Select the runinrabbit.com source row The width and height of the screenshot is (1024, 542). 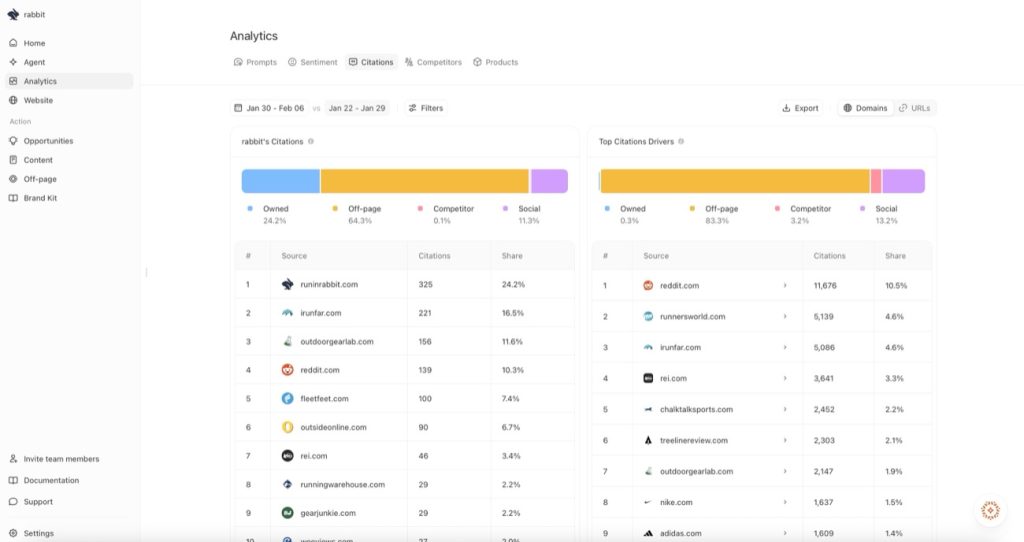[x=329, y=284]
